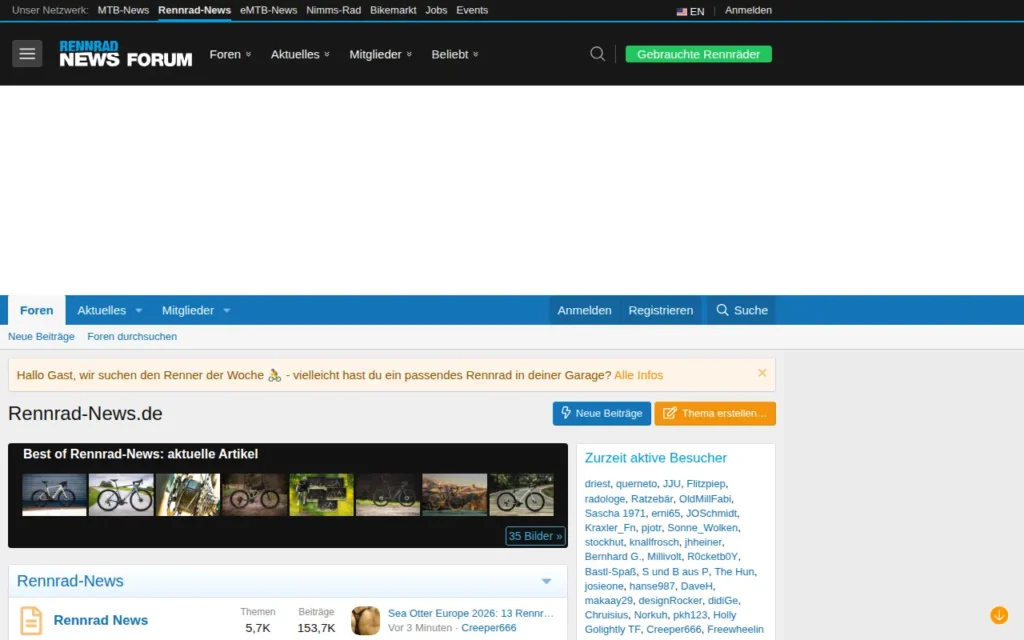Click the magnifier search icon in header

click(597, 54)
